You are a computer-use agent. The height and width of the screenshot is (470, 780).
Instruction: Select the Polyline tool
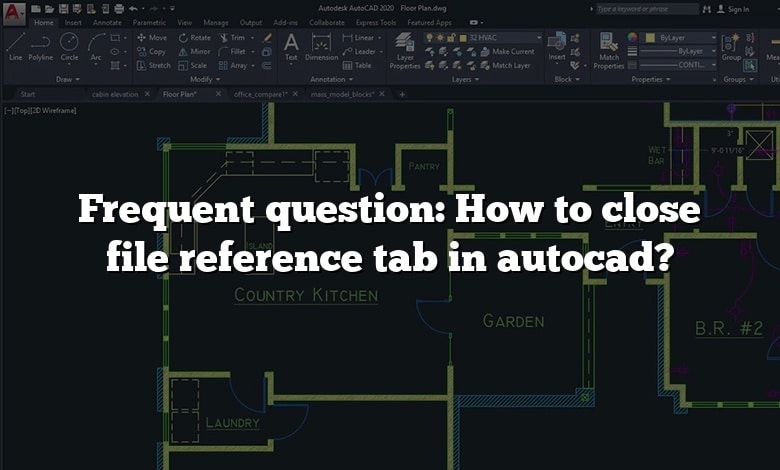[40, 47]
